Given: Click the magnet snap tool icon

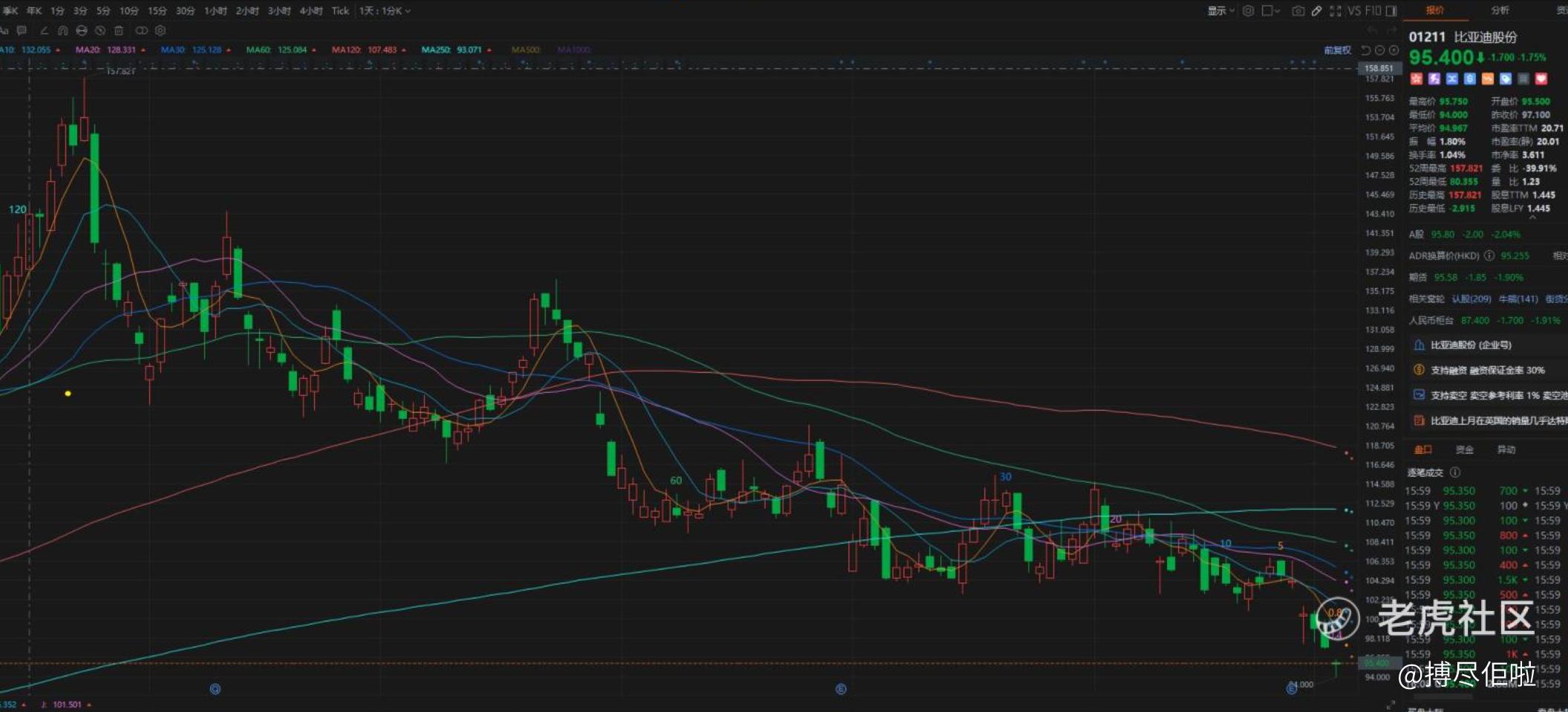Looking at the screenshot, I should 62,30.
